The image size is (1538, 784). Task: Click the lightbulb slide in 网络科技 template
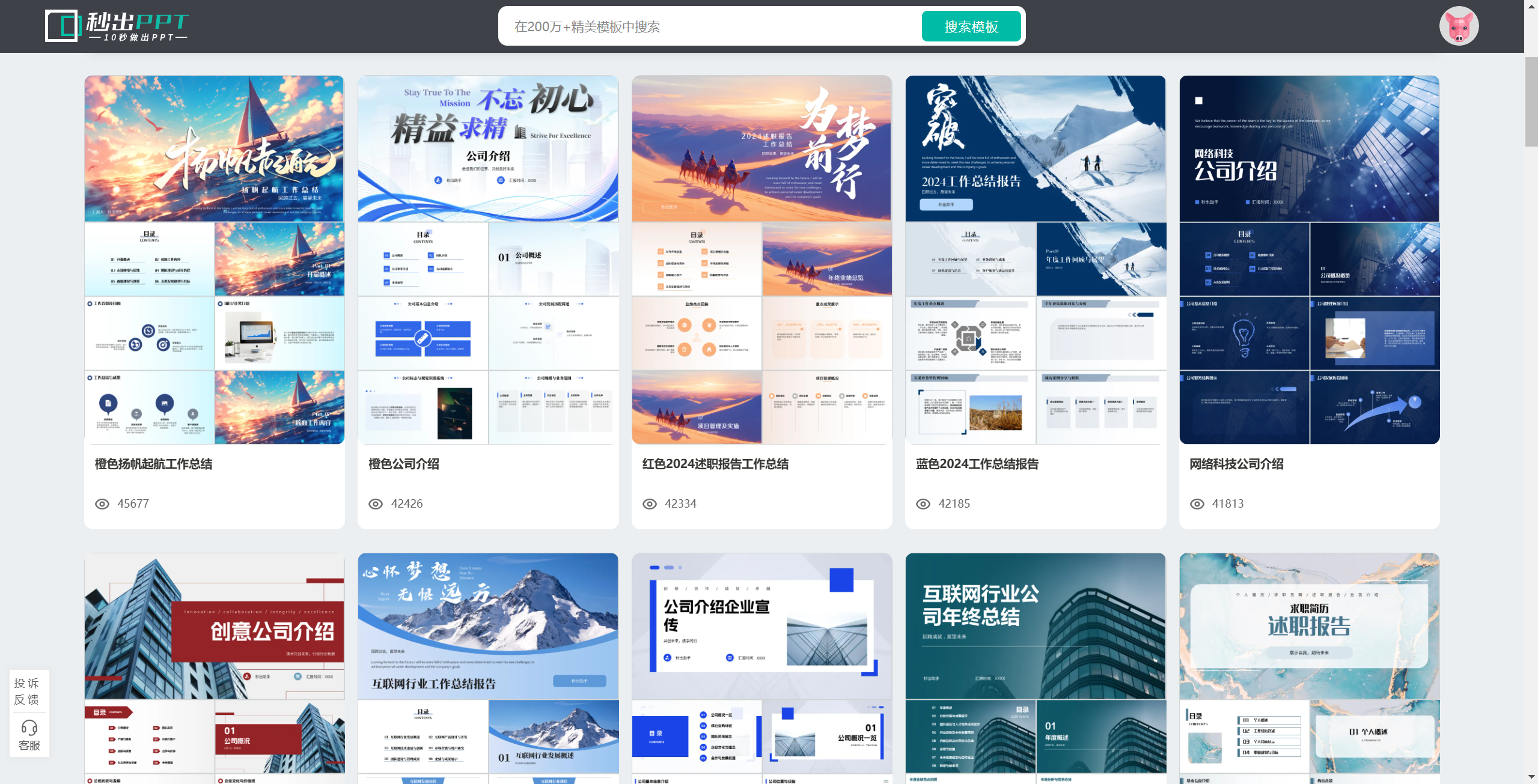pyautogui.click(x=1244, y=333)
